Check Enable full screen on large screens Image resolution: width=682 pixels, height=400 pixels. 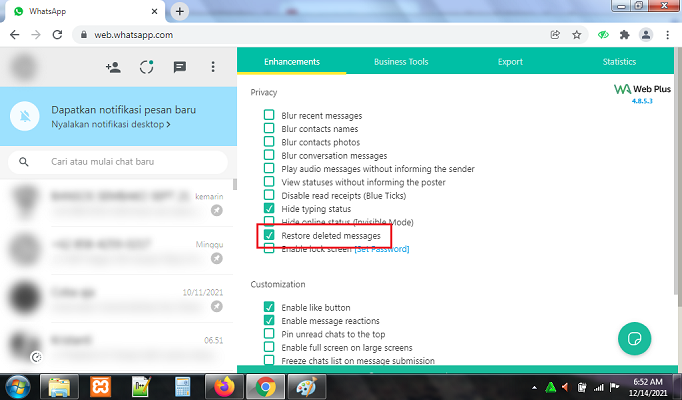[x=269, y=347]
